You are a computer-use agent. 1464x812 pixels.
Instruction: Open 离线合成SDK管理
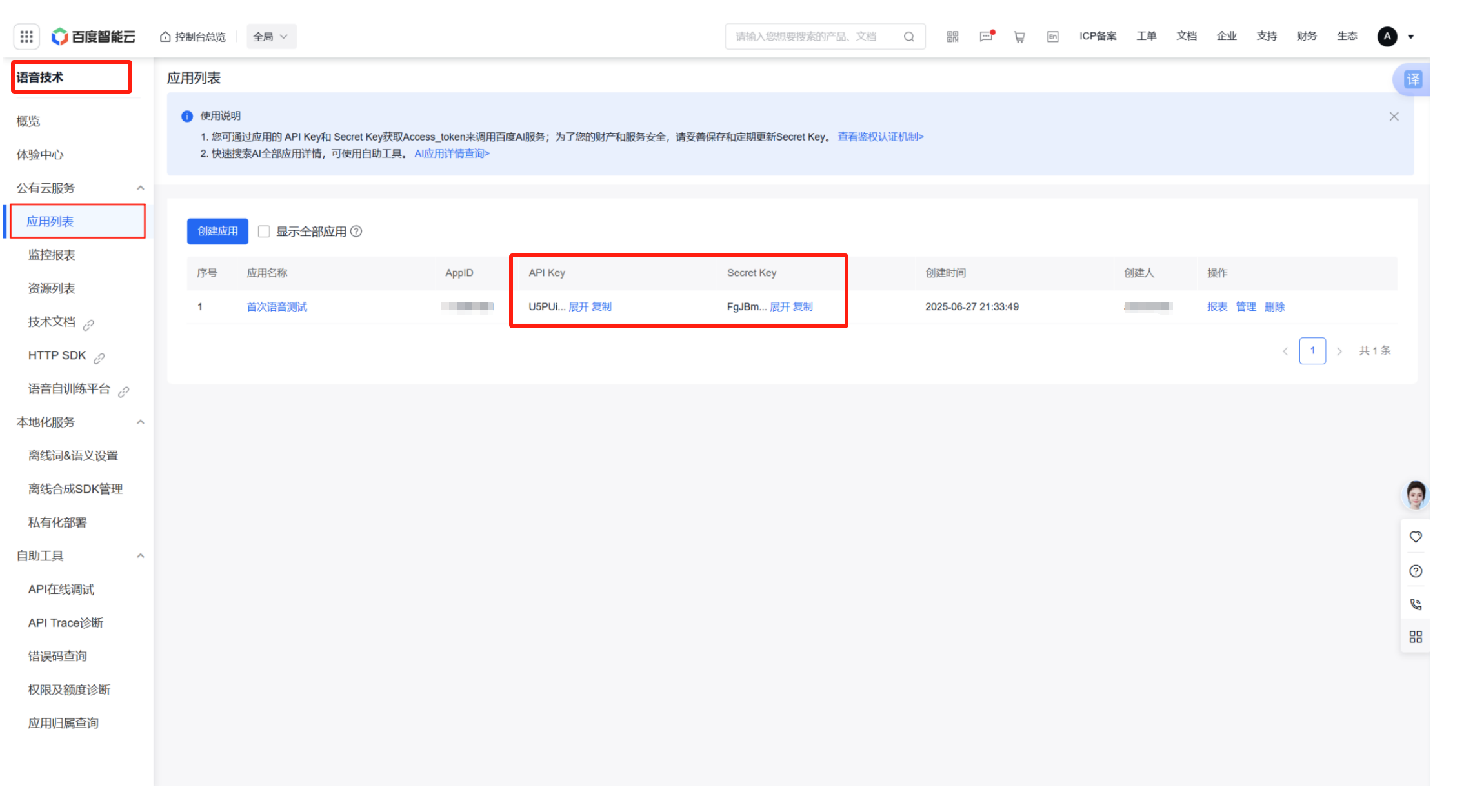coord(75,489)
